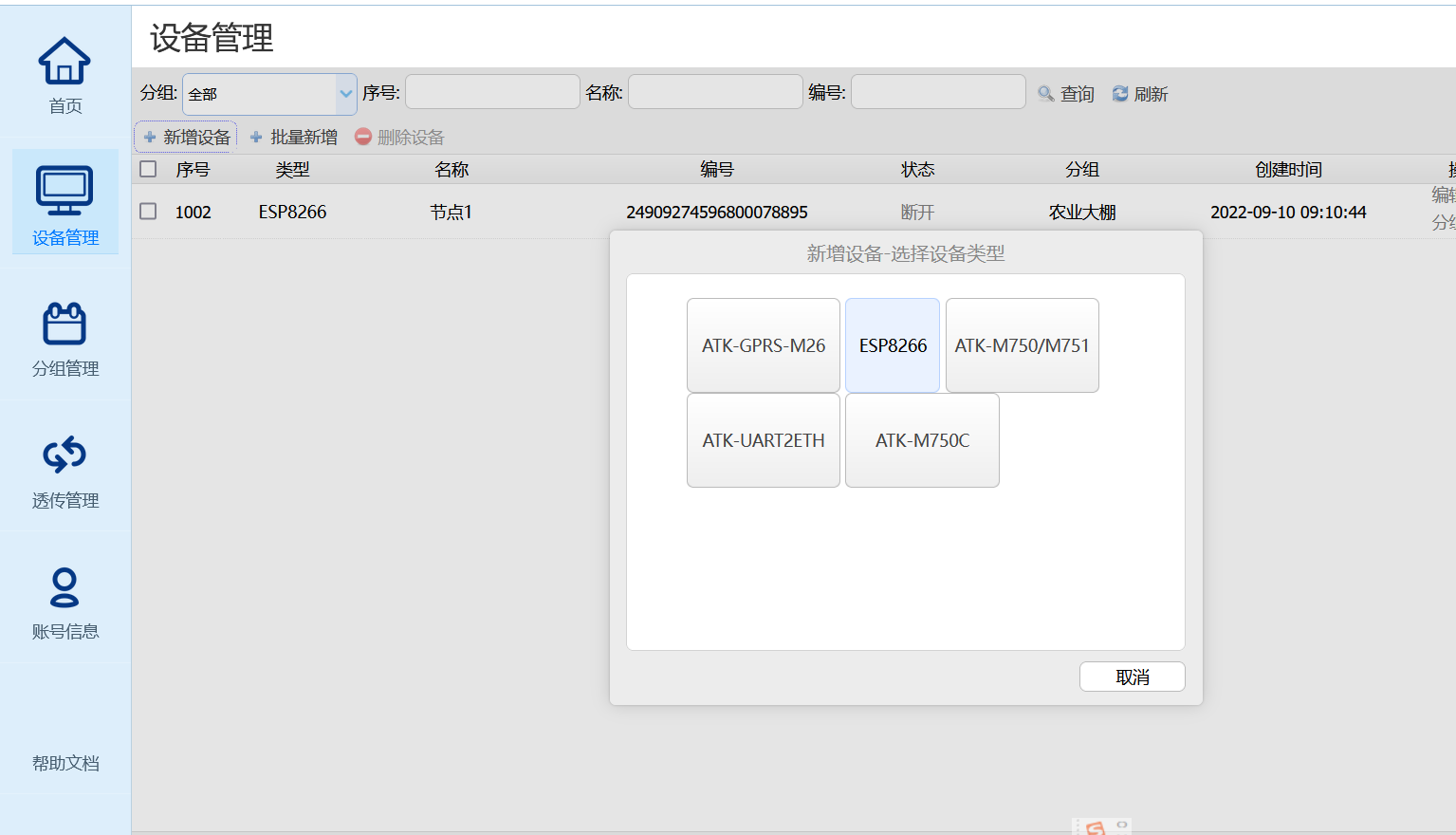The width and height of the screenshot is (1456, 835).
Task: Open the 透传管理 sync icon
Action: (65, 455)
